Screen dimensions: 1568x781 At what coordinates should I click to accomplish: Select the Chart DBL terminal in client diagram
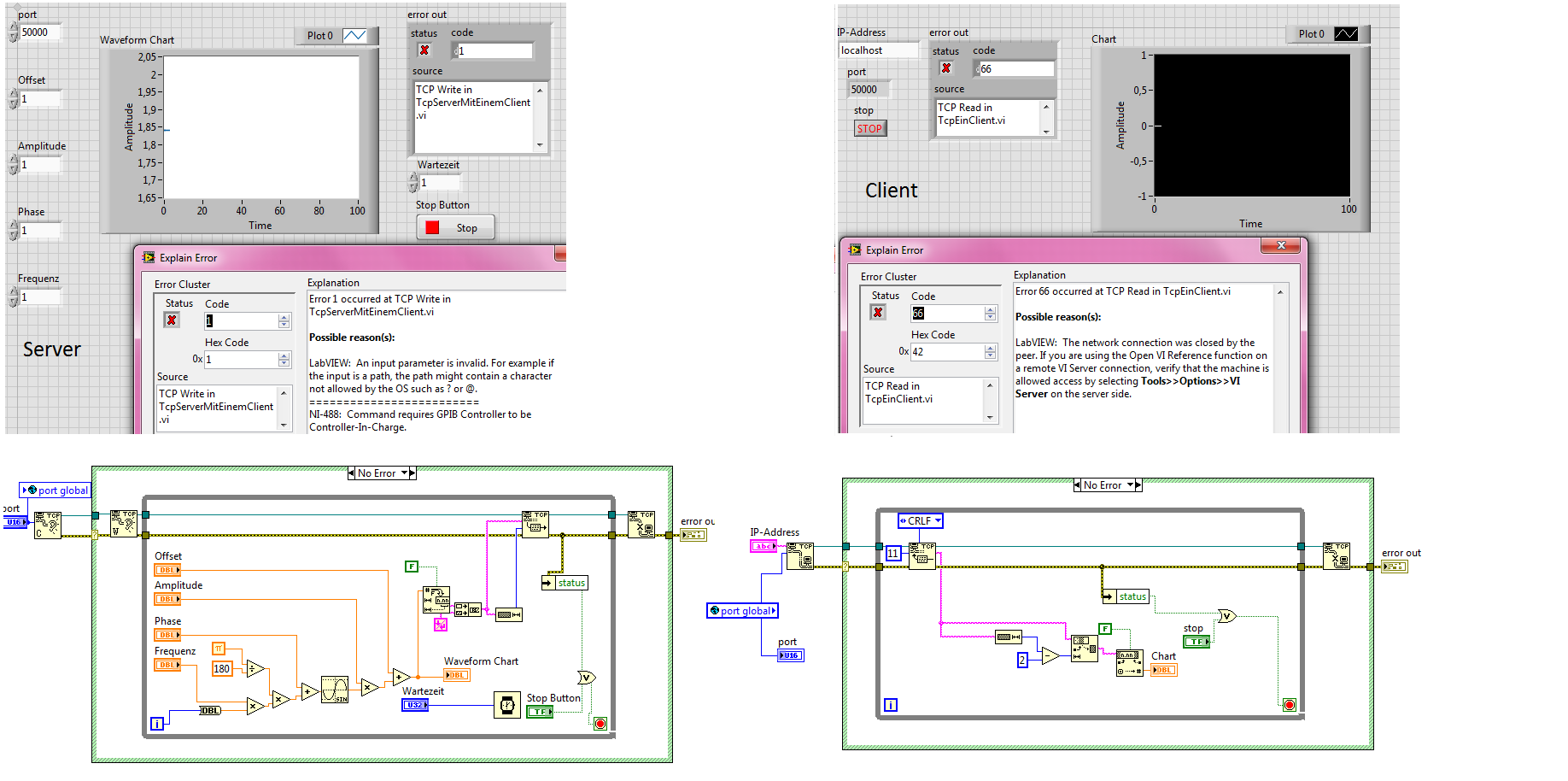pyautogui.click(x=1164, y=670)
